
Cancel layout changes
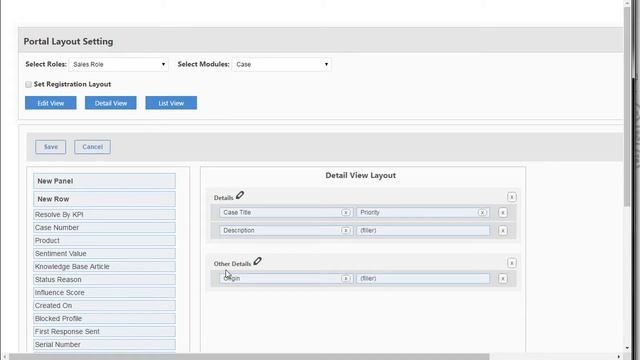[92, 147]
